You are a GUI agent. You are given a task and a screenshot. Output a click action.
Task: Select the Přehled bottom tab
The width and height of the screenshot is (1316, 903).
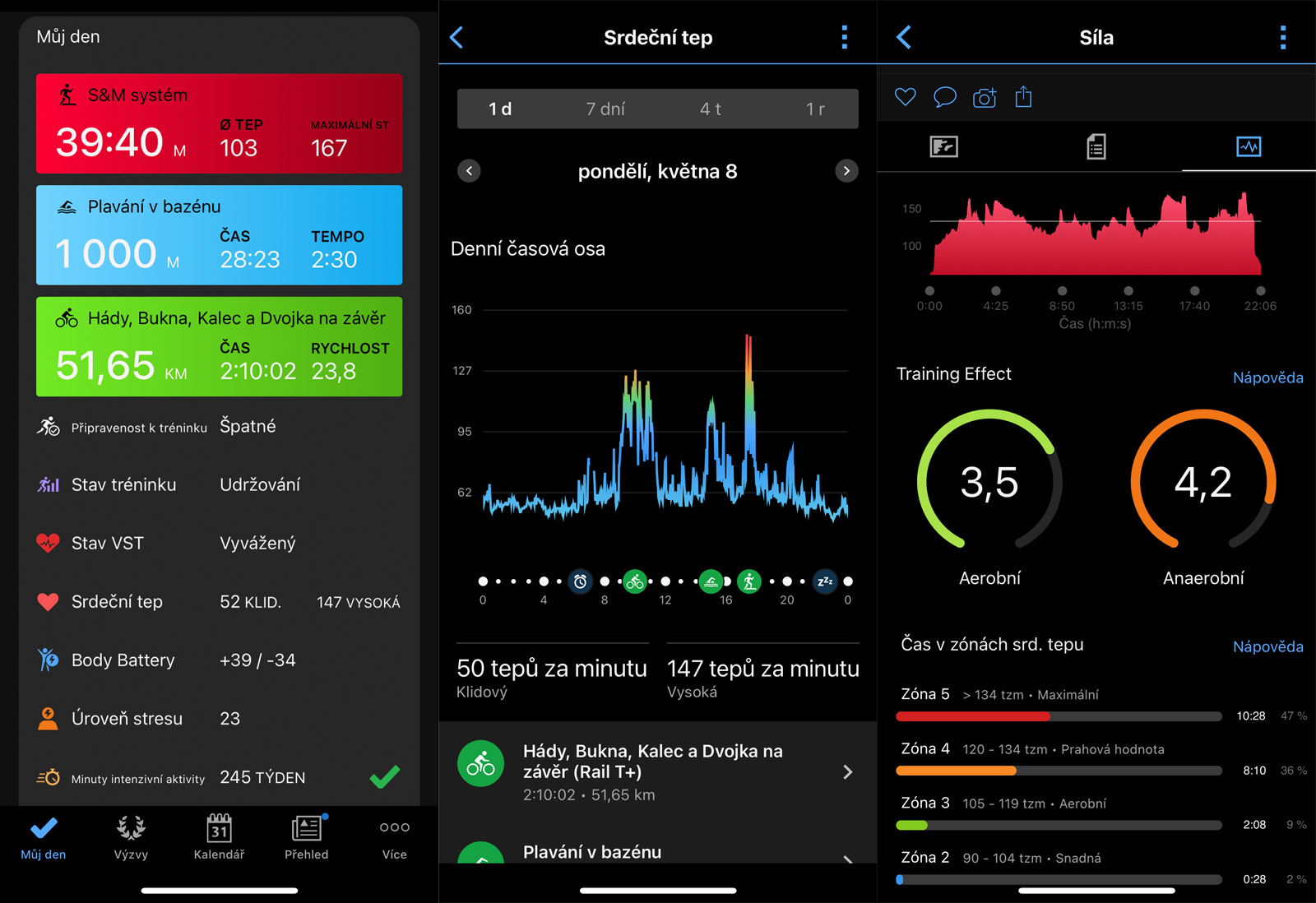click(x=307, y=839)
